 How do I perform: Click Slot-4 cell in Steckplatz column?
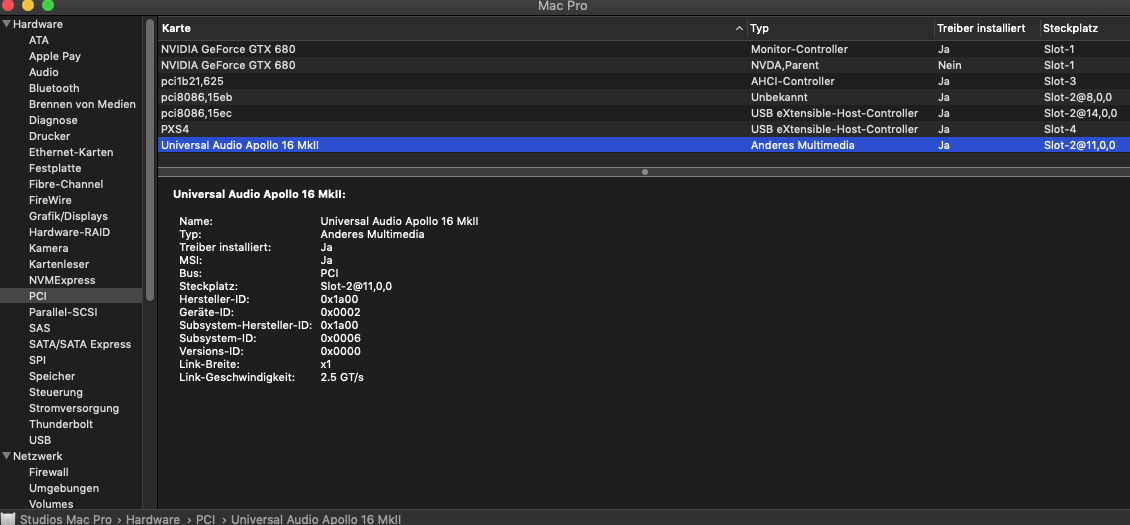pyautogui.click(x=1059, y=129)
